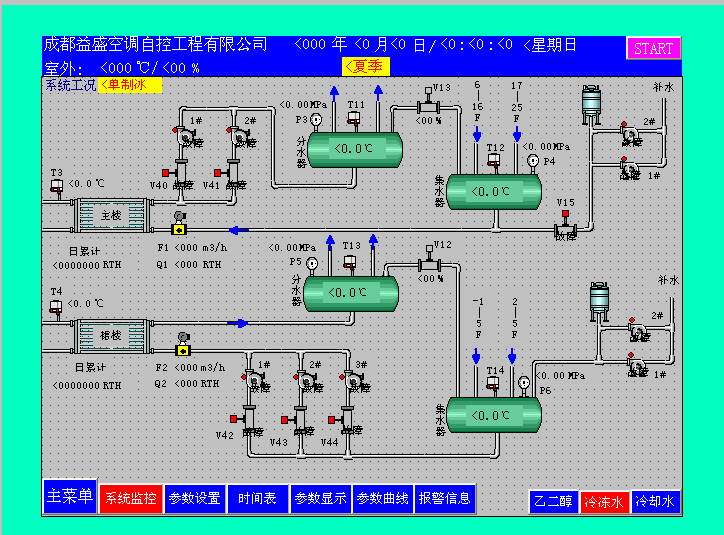724x535 pixels.
Task: Click the 单制冰 system mode field
Action: (x=130, y=85)
